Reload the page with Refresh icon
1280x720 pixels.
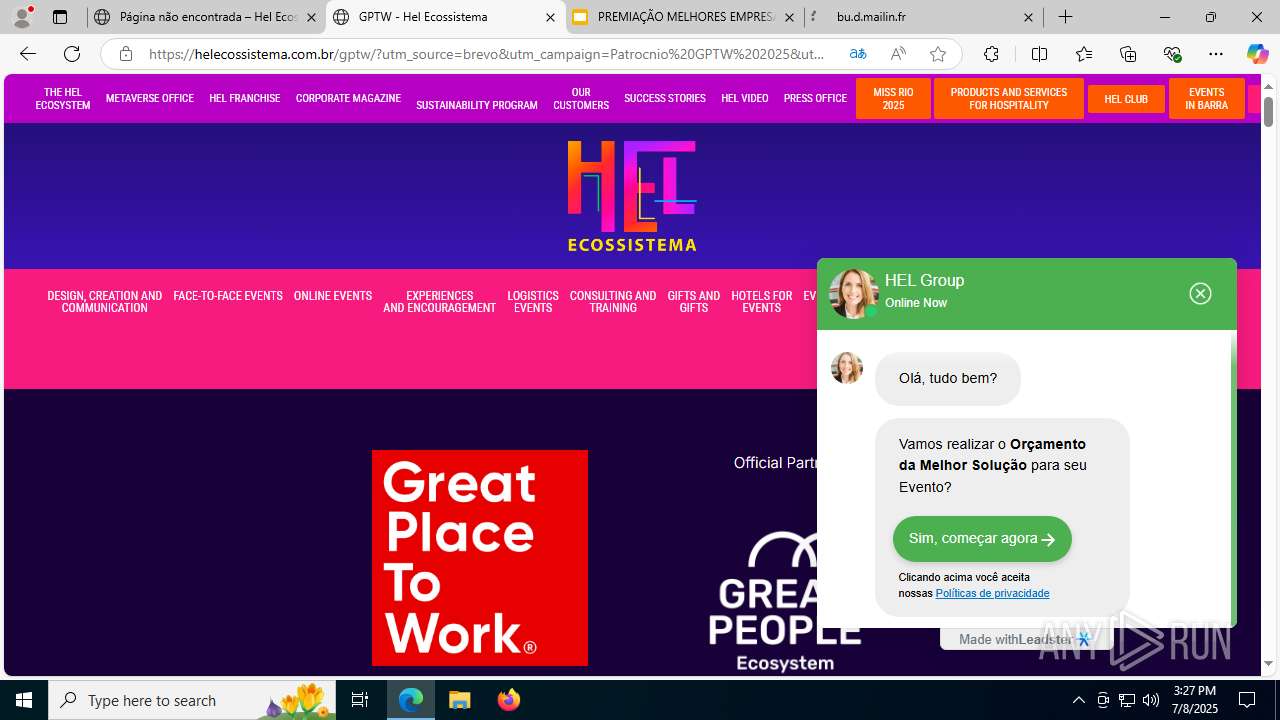pos(72,54)
